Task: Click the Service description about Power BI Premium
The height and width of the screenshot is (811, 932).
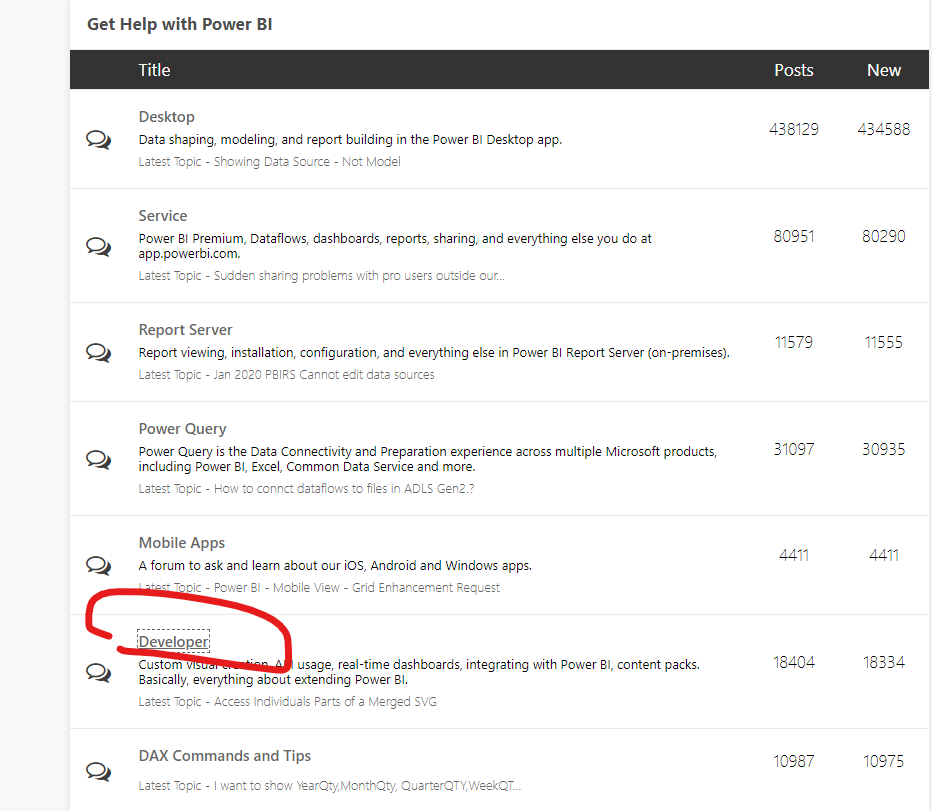Action: 395,246
